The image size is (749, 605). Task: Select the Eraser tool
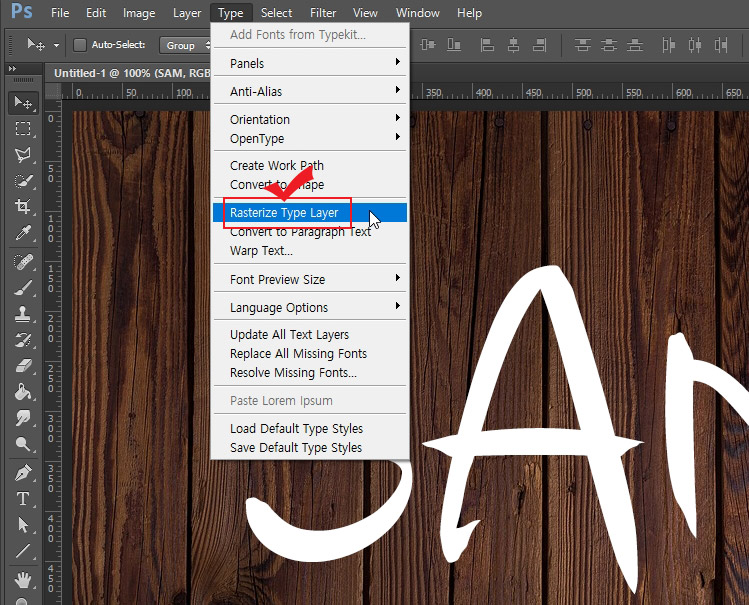click(23, 366)
